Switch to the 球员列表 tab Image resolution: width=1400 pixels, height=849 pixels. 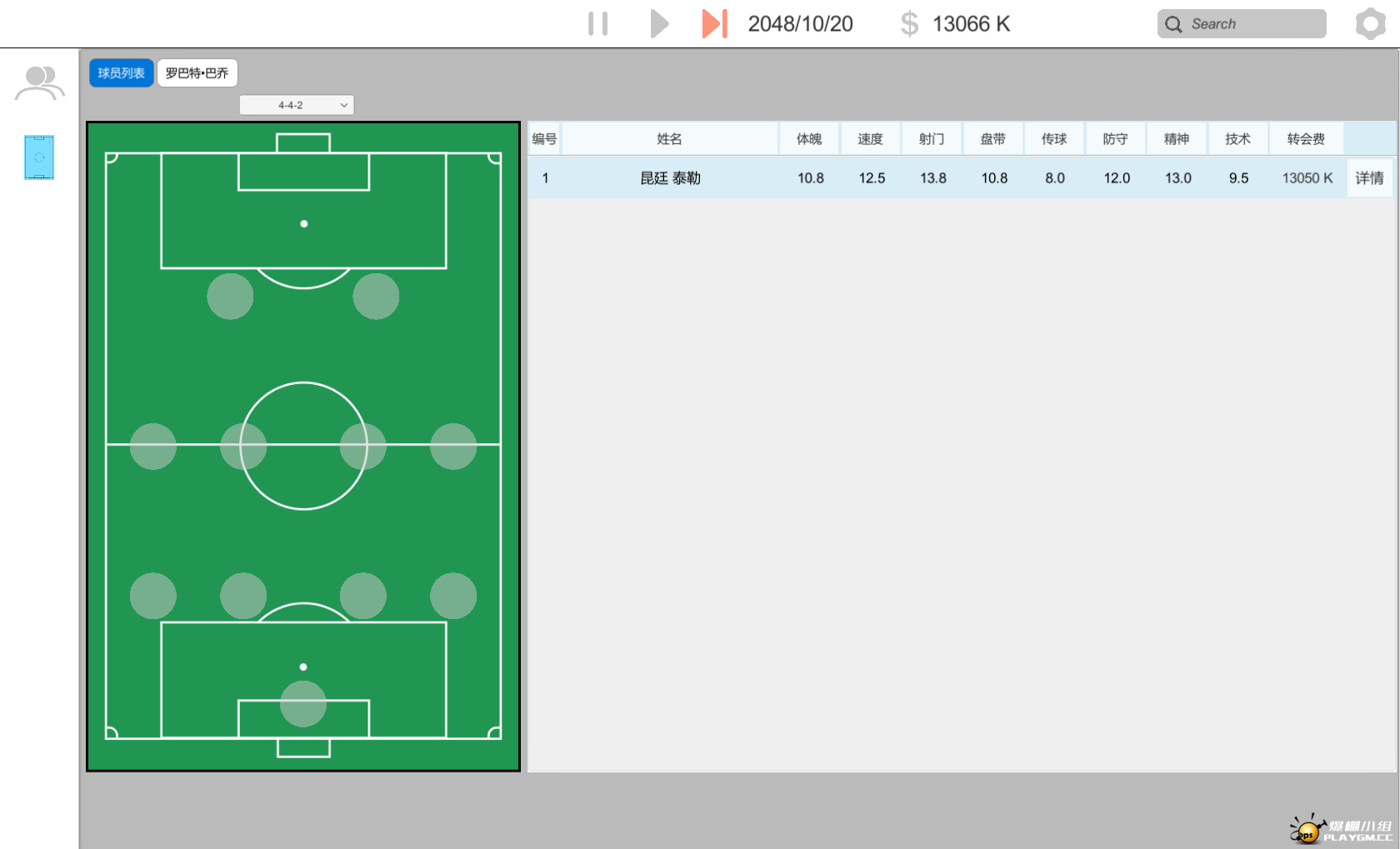(x=122, y=73)
